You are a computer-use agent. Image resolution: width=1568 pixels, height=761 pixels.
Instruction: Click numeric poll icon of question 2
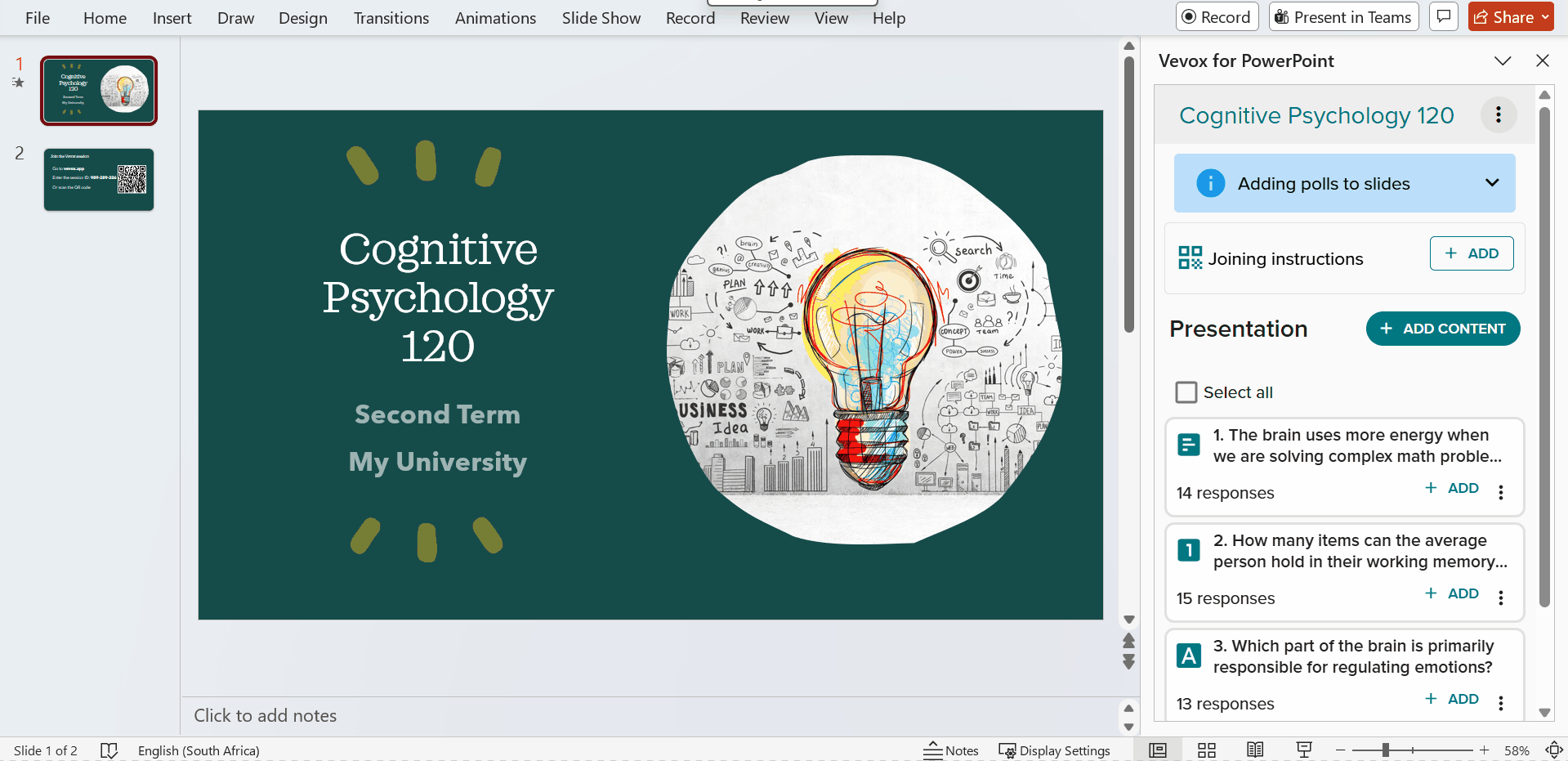tap(1189, 550)
